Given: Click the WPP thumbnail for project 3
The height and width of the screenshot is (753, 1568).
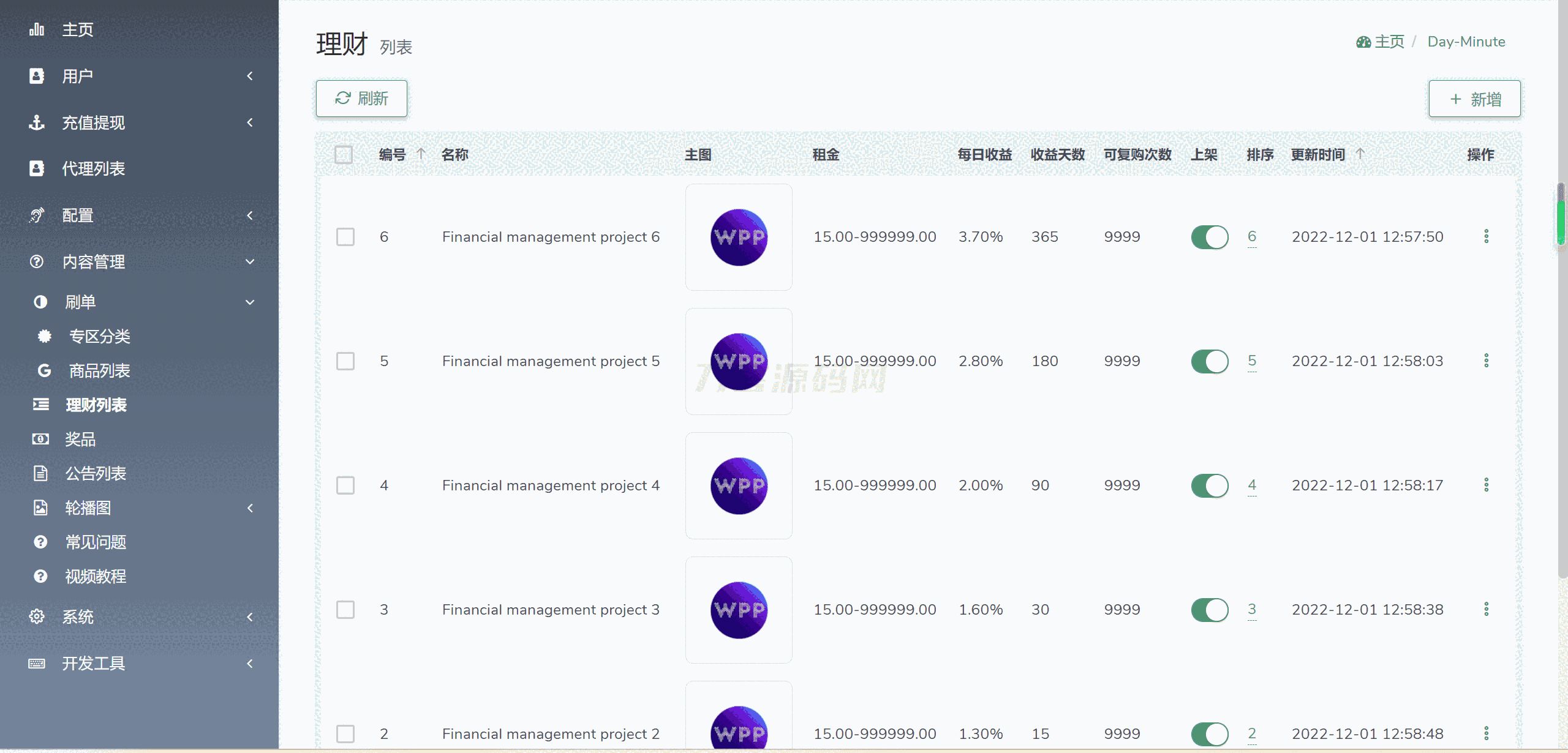Looking at the screenshot, I should click(x=739, y=610).
